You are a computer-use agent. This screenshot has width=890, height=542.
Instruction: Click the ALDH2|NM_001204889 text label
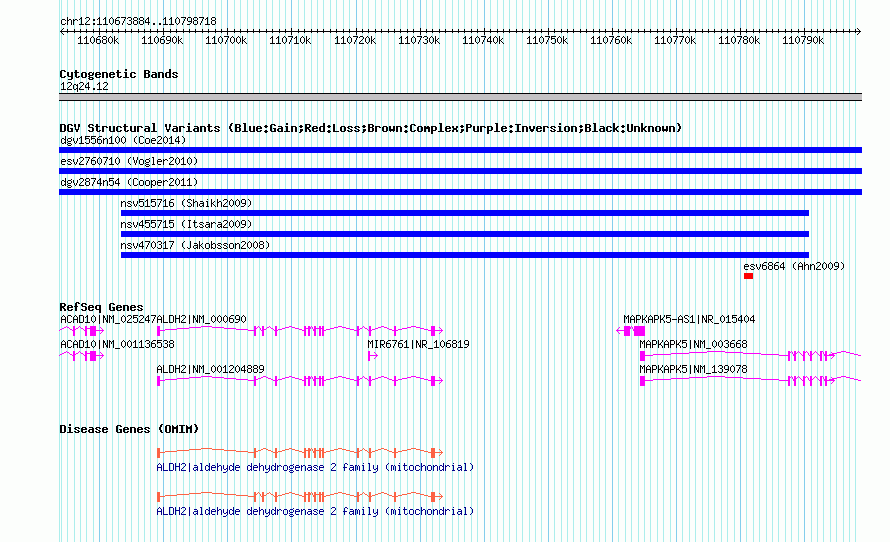[210, 369]
